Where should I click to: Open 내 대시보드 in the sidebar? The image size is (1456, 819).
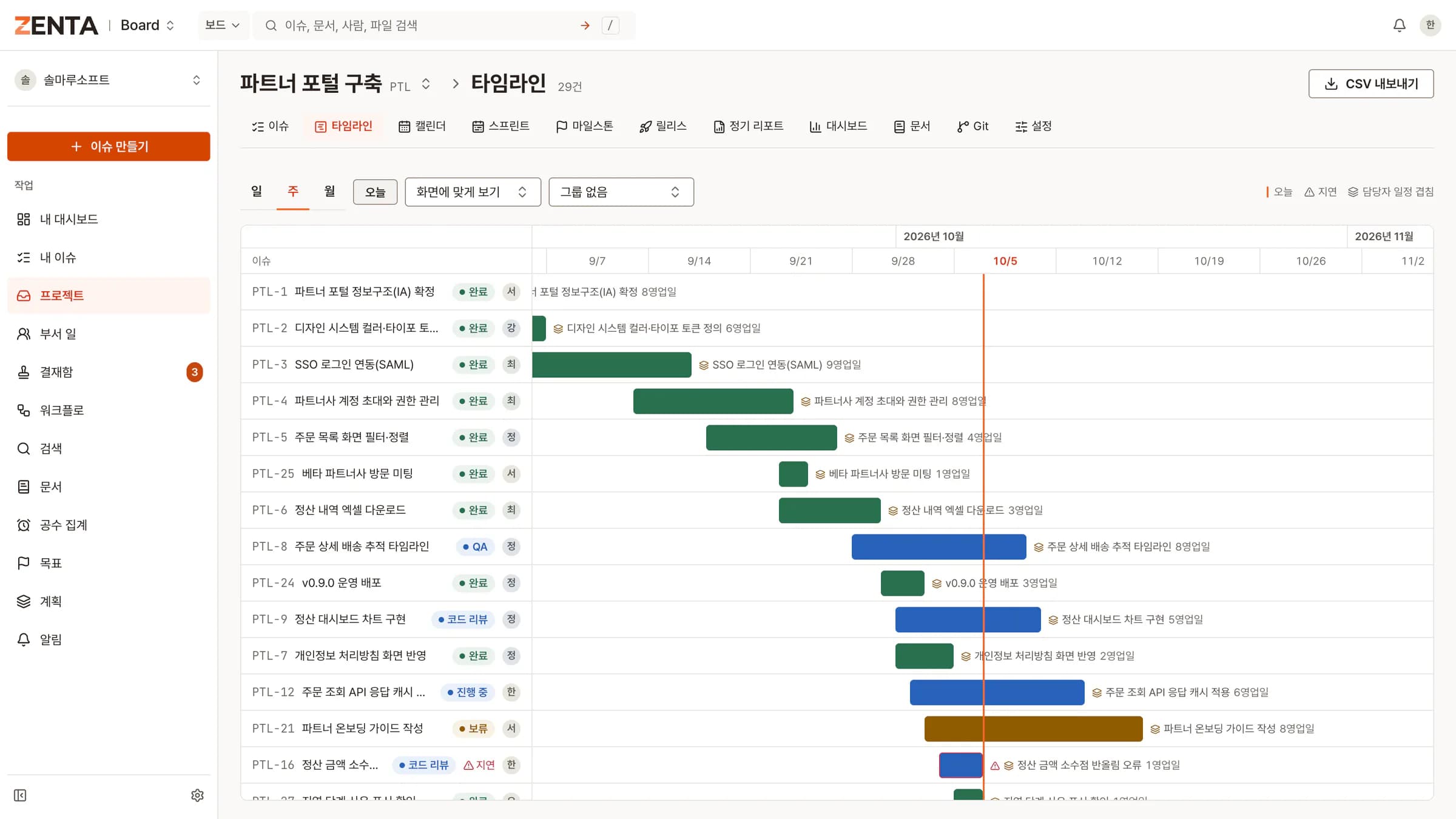point(109,219)
